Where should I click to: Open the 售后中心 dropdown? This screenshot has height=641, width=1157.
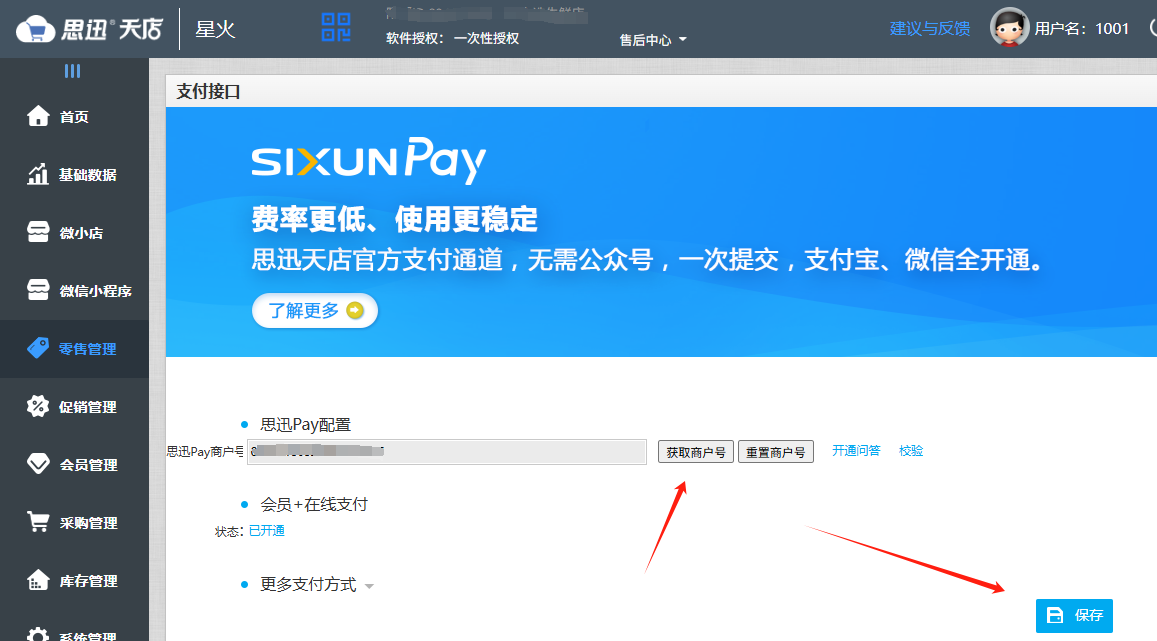pos(653,40)
